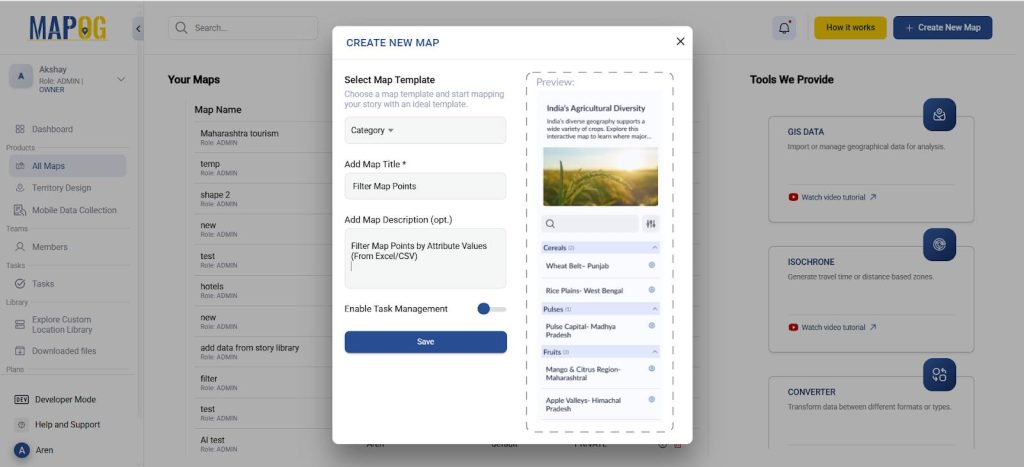Click the MAPOG logo

[x=67, y=28]
